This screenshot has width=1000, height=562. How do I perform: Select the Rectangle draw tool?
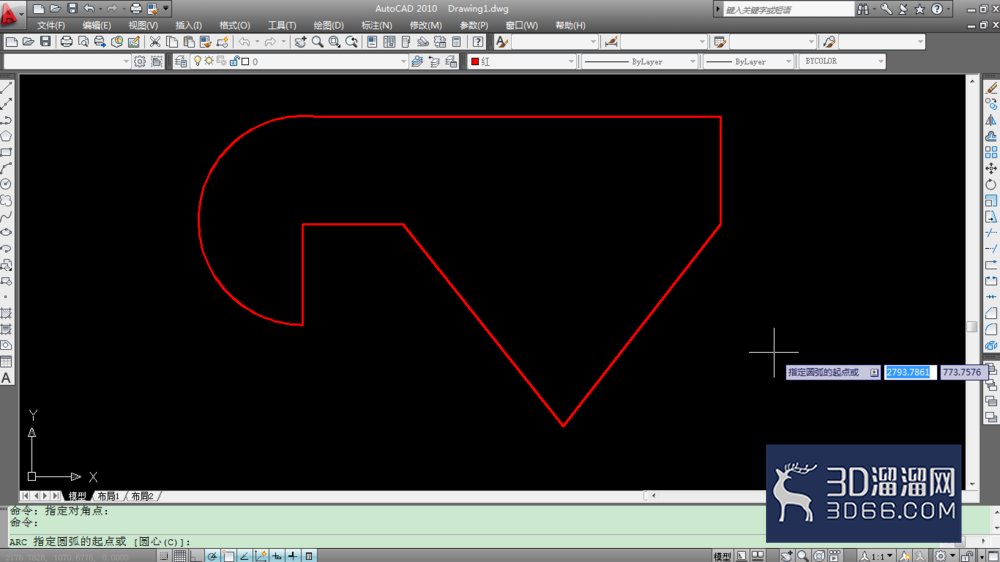6,152
